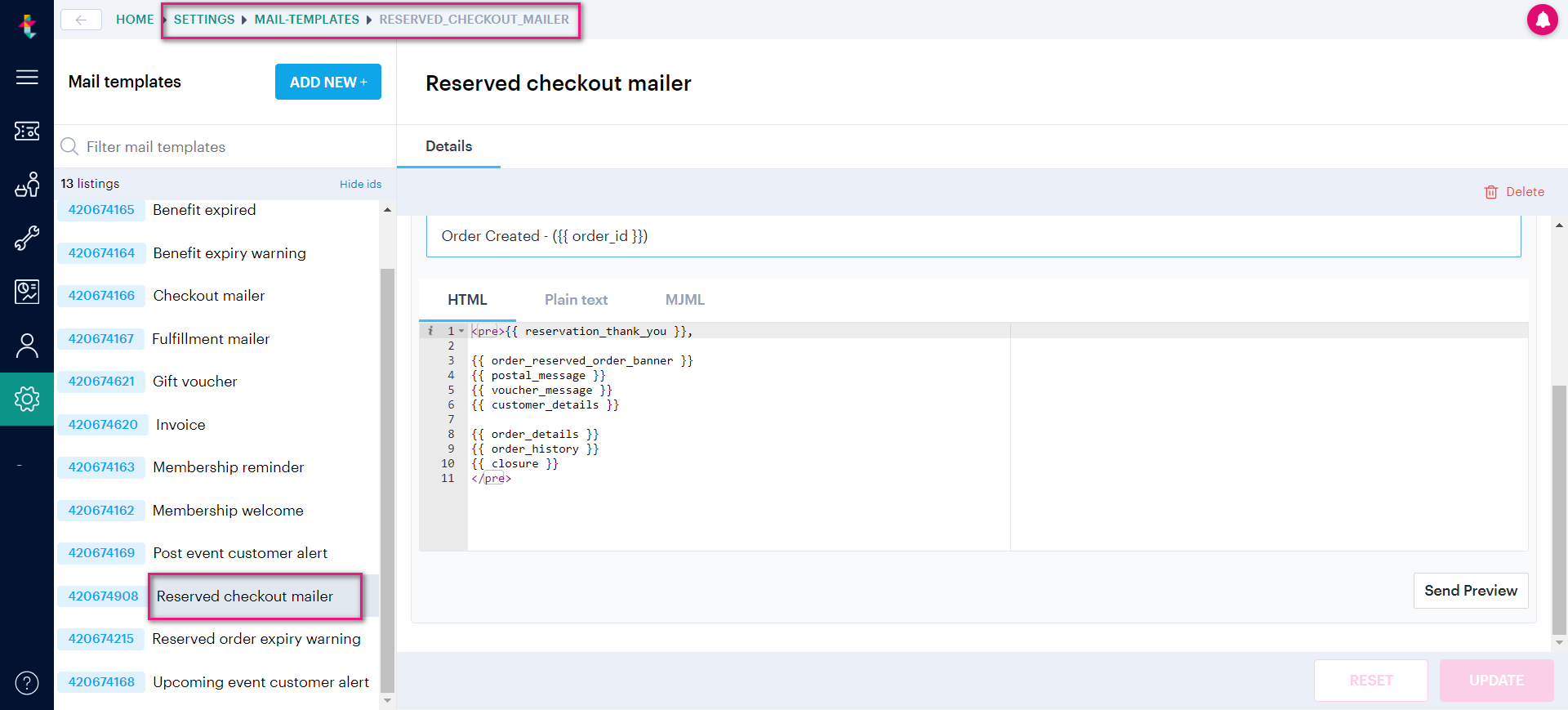Open the resources people-and-shapes sidebar icon
The image size is (1568, 710).
pyautogui.click(x=27, y=185)
